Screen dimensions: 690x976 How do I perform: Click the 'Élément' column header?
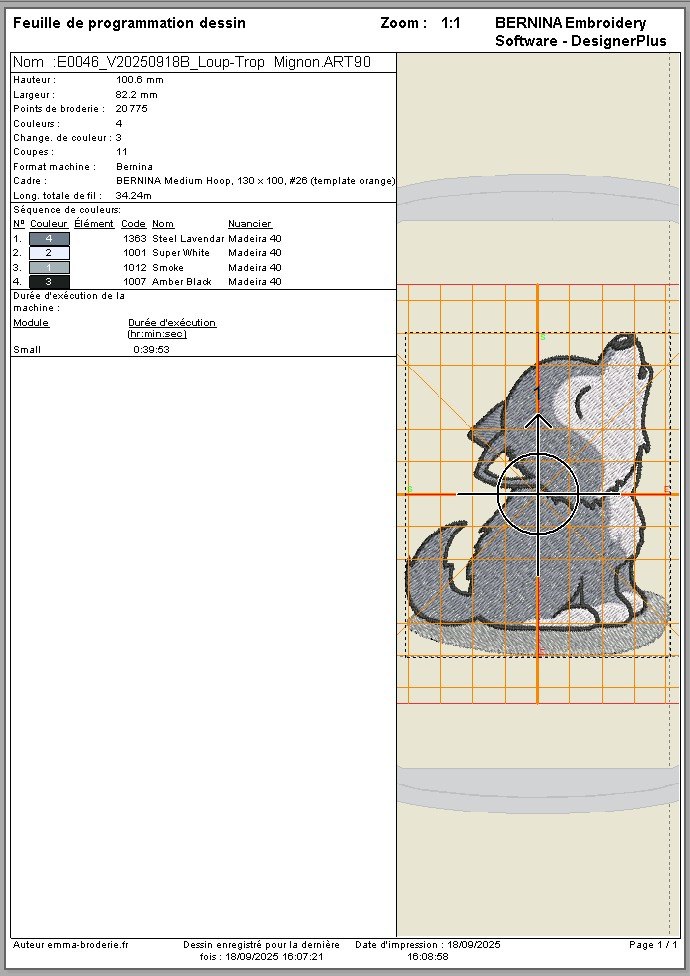pyautogui.click(x=94, y=223)
